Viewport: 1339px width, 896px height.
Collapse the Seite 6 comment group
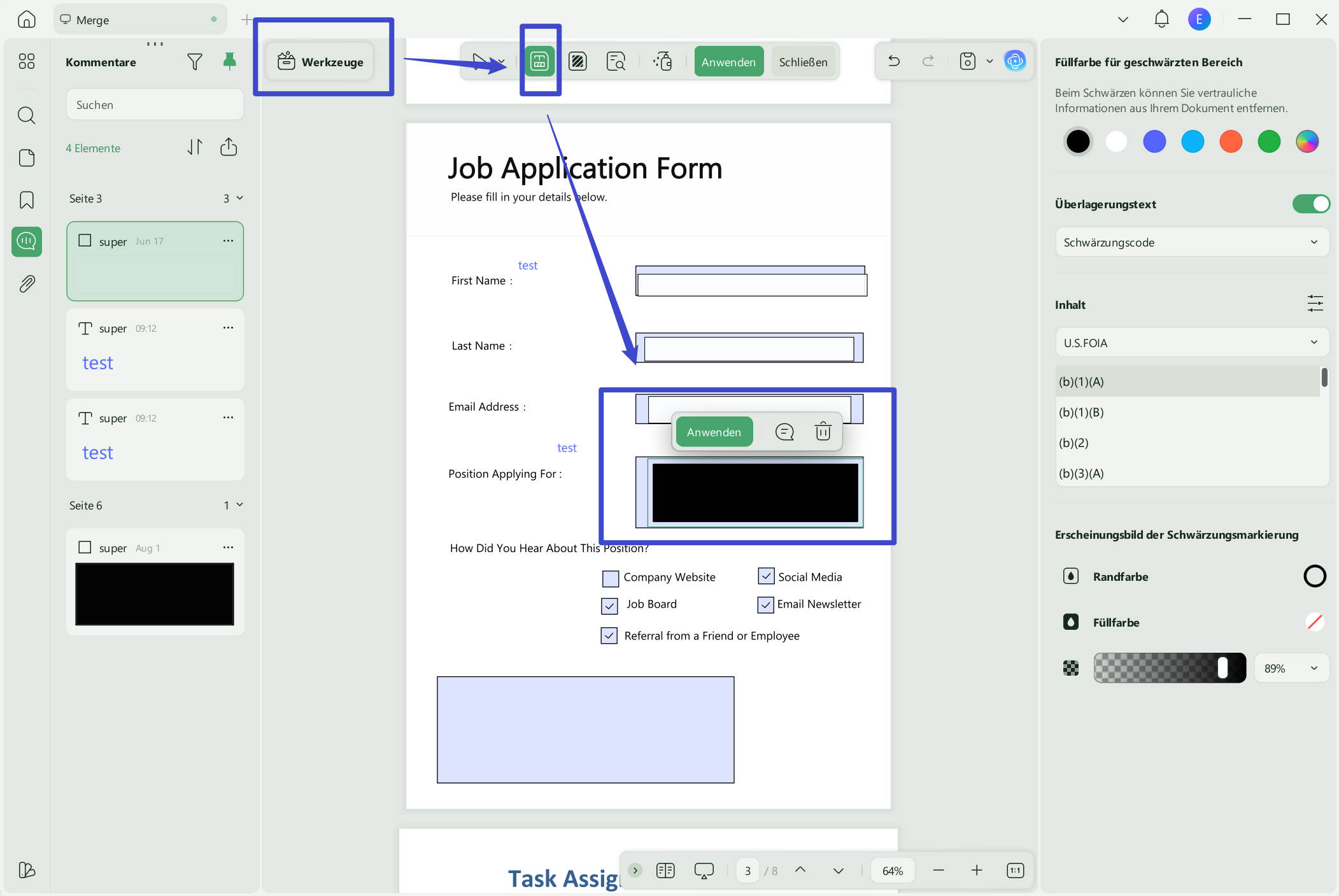[240, 505]
